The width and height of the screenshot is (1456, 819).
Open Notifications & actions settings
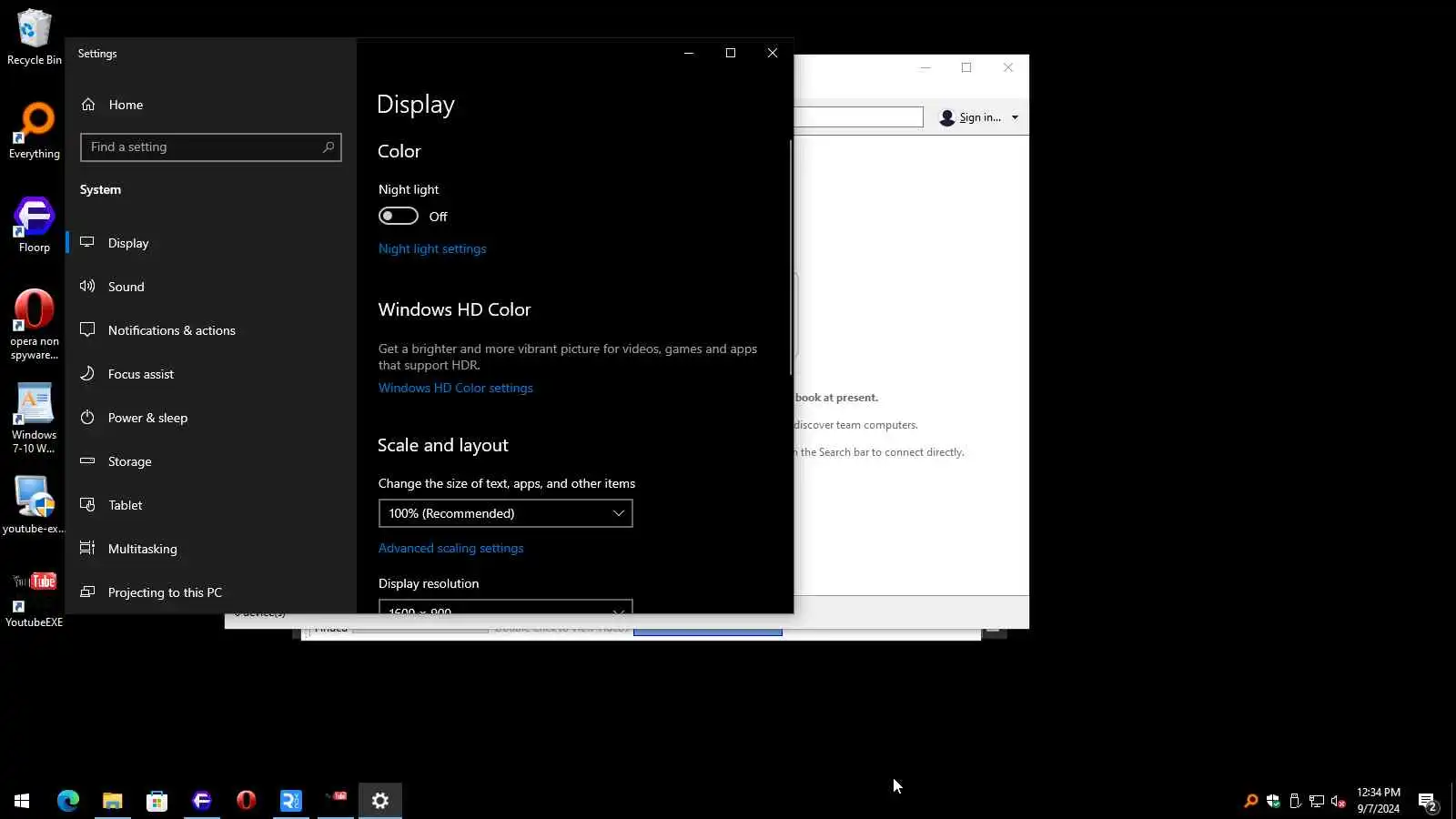pos(211,330)
